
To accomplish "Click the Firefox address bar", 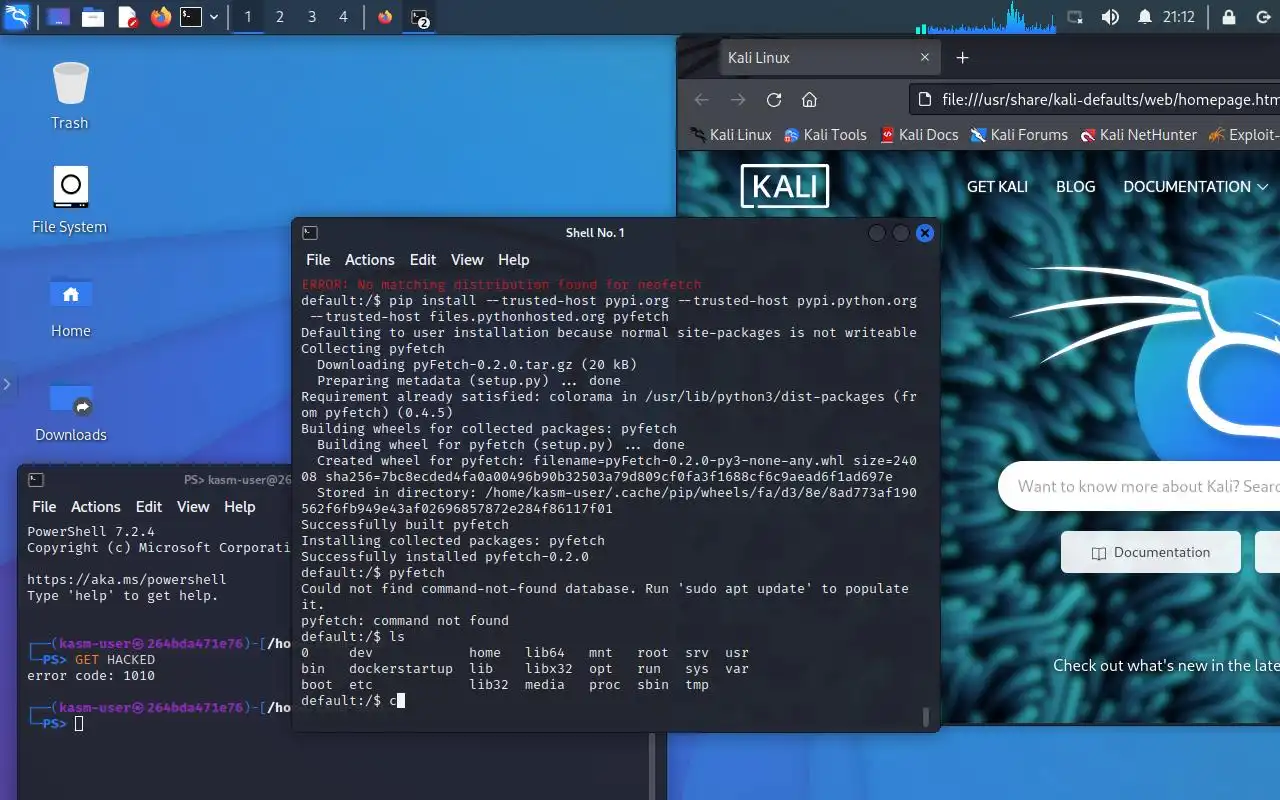I will point(1096,99).
